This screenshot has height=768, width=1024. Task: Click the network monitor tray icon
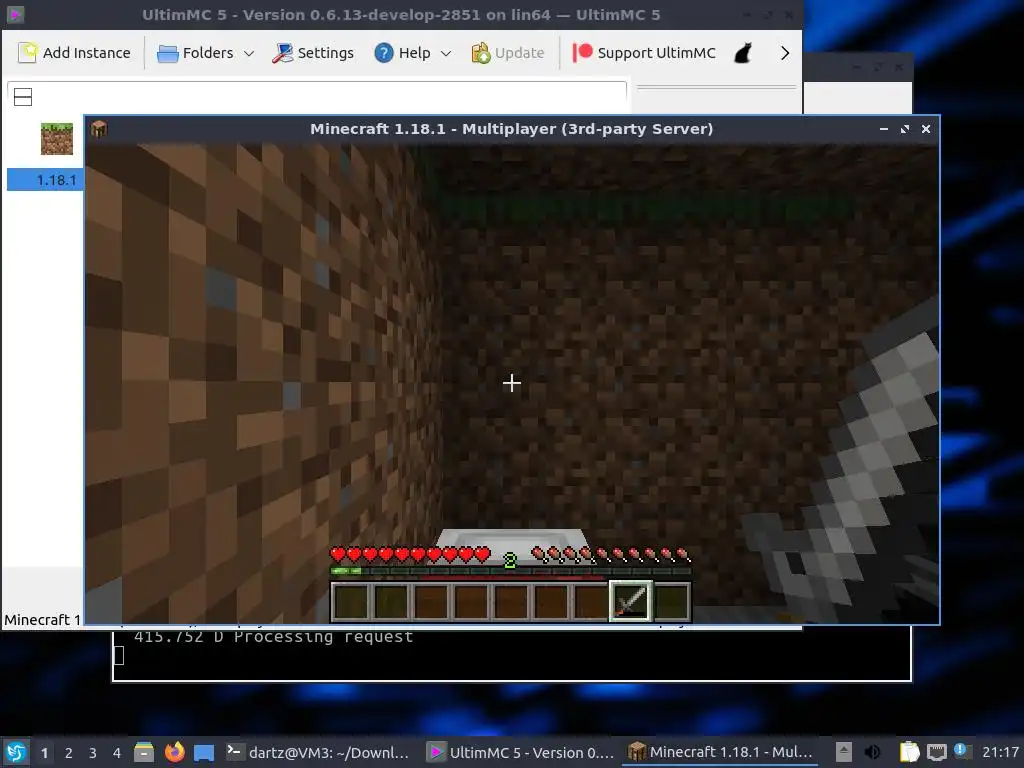tap(936, 752)
